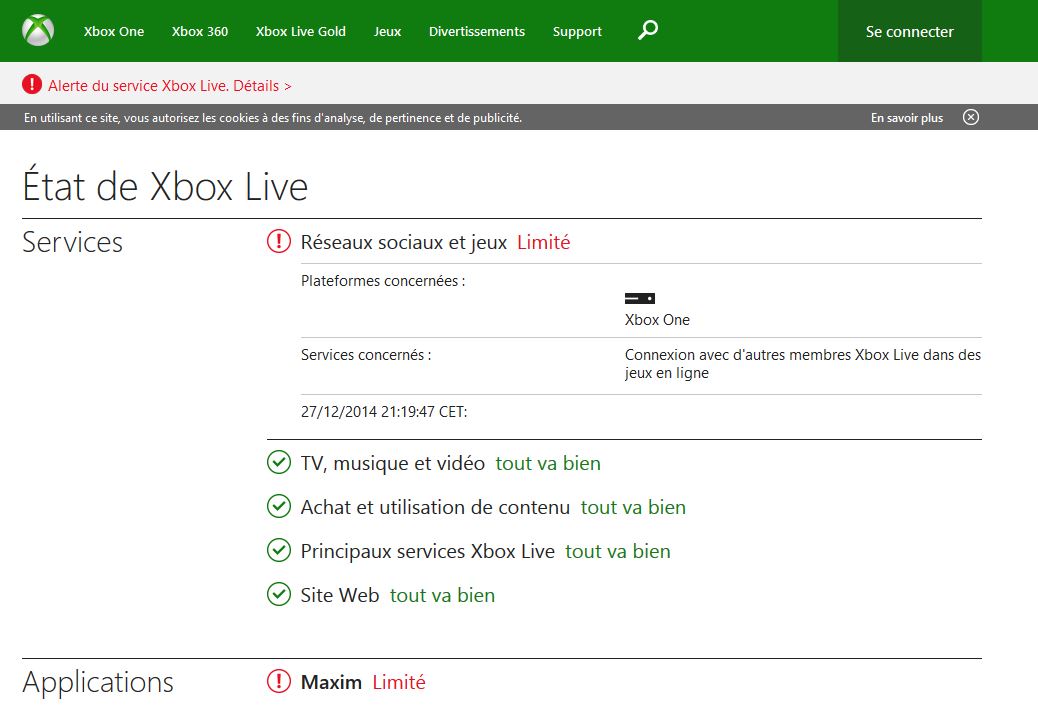1038x724 pixels.
Task: Open the Support menu
Action: point(577,31)
